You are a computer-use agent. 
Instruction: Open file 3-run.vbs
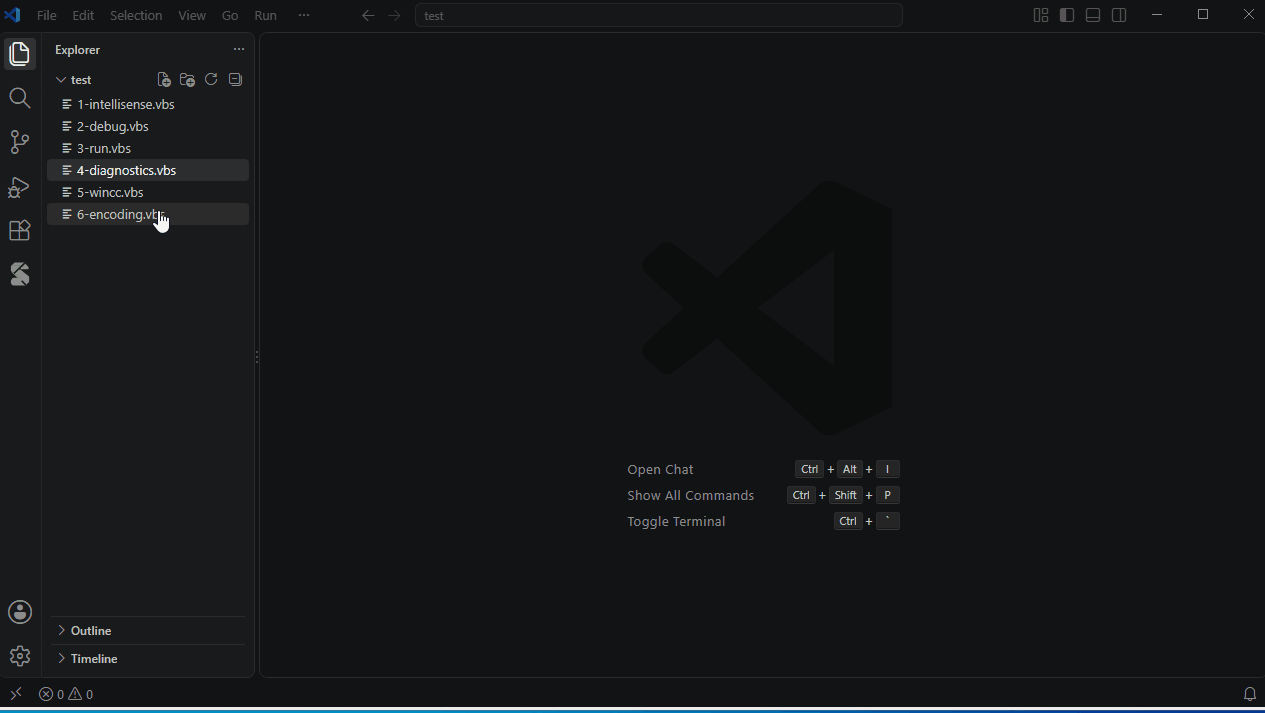(148, 148)
